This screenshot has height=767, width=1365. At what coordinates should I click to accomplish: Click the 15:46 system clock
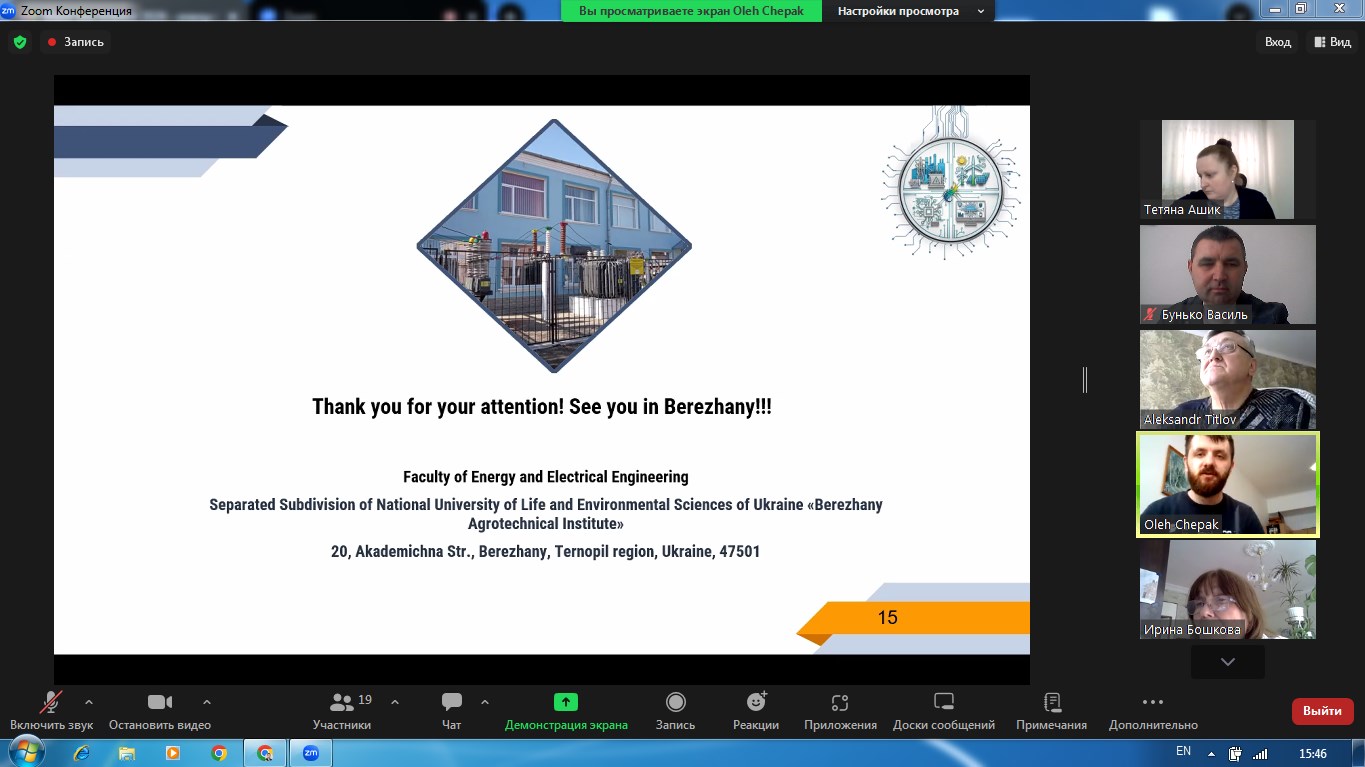[1312, 754]
